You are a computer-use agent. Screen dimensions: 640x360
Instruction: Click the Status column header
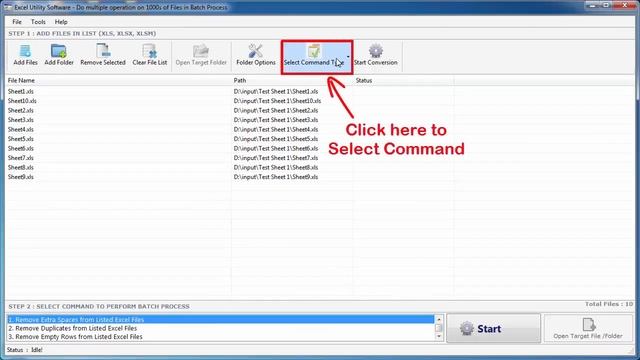404,80
